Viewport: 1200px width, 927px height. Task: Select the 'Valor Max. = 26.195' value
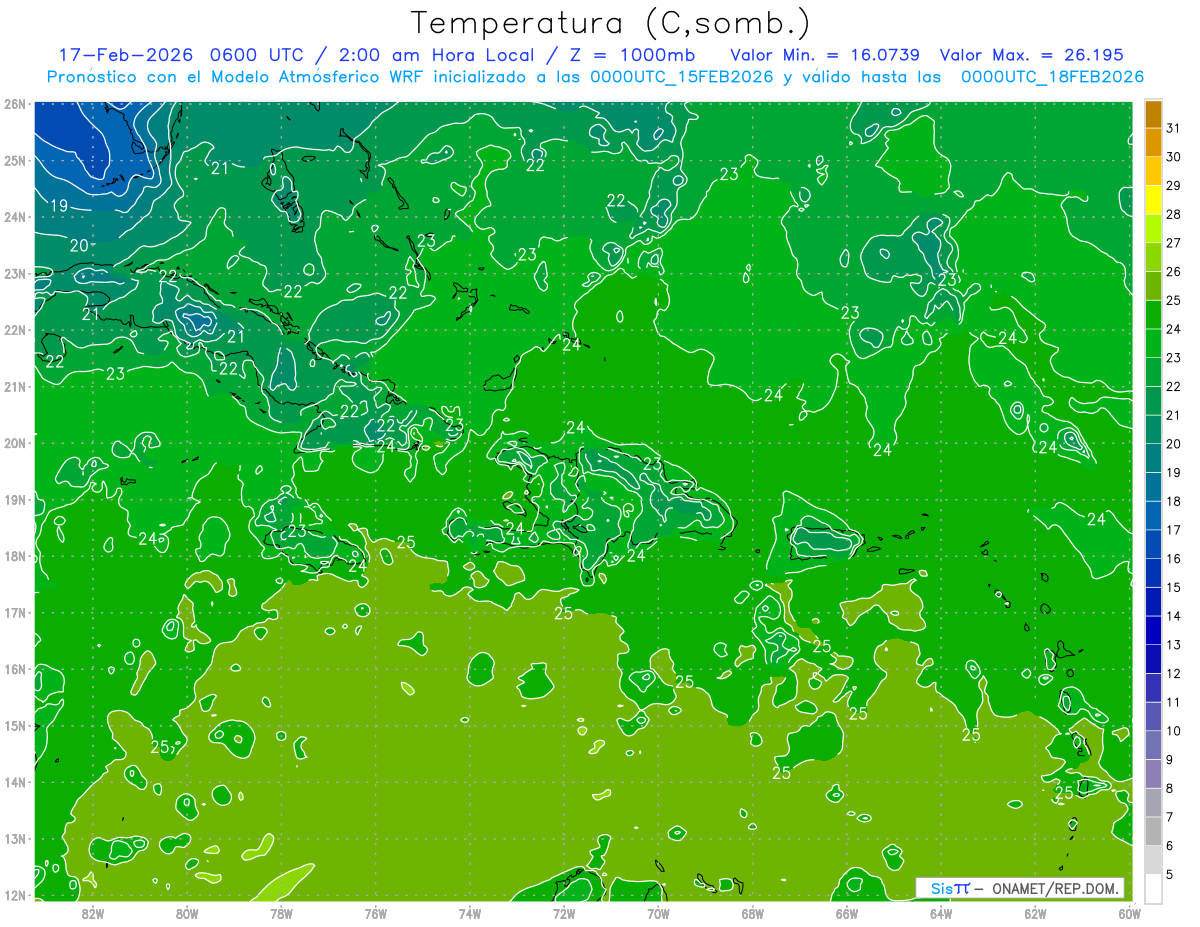(x=1031, y=55)
